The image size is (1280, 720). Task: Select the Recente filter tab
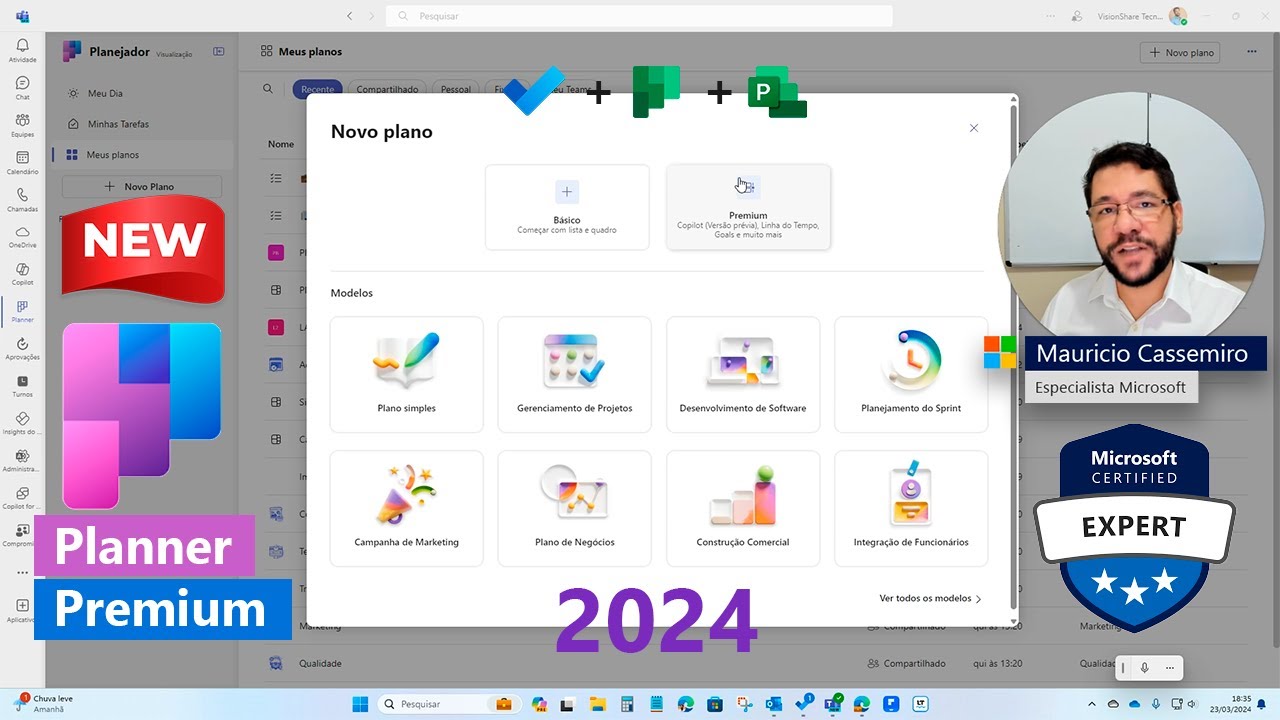(x=317, y=89)
